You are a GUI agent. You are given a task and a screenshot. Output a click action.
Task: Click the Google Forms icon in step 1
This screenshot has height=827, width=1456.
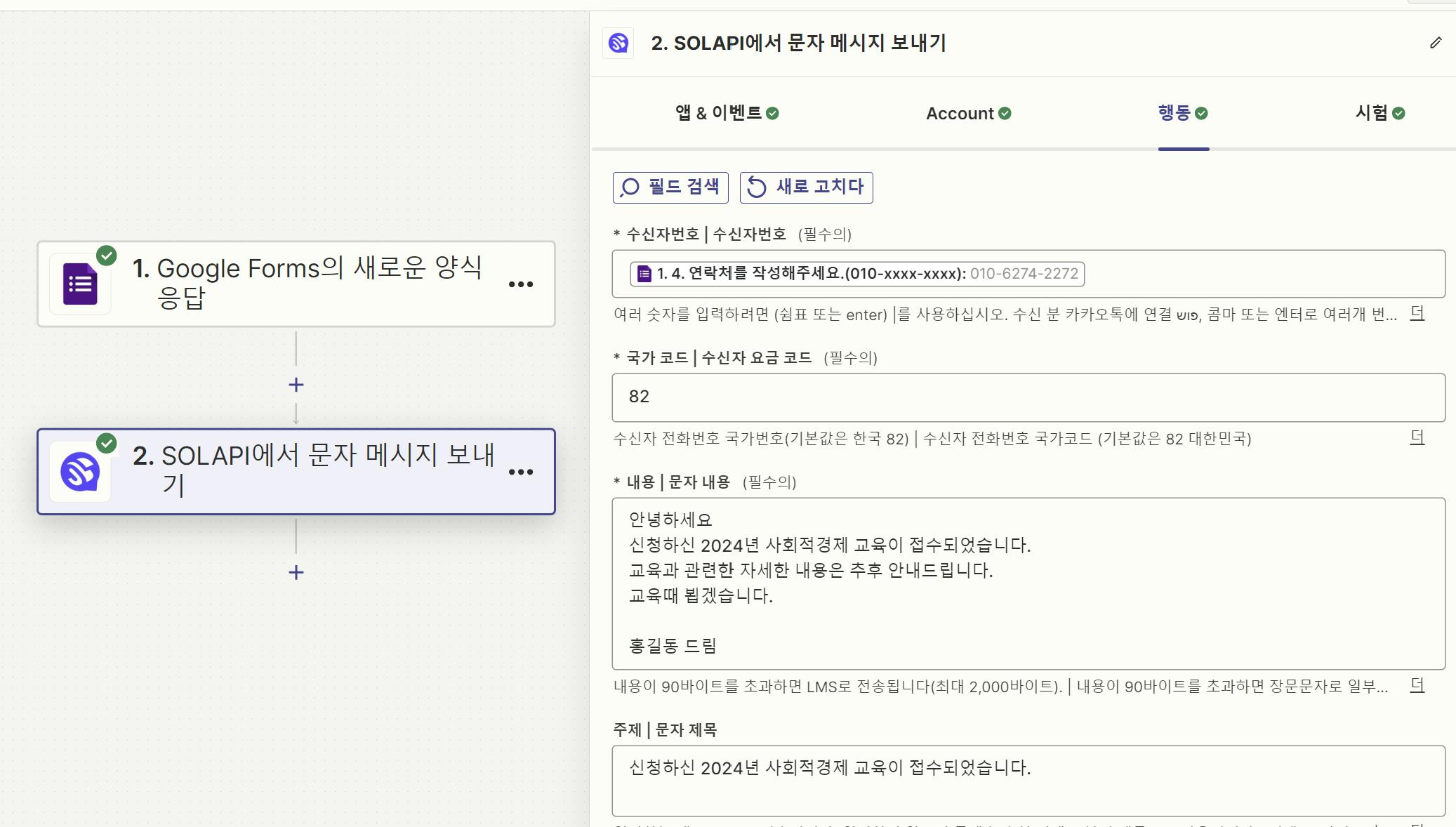[80, 284]
